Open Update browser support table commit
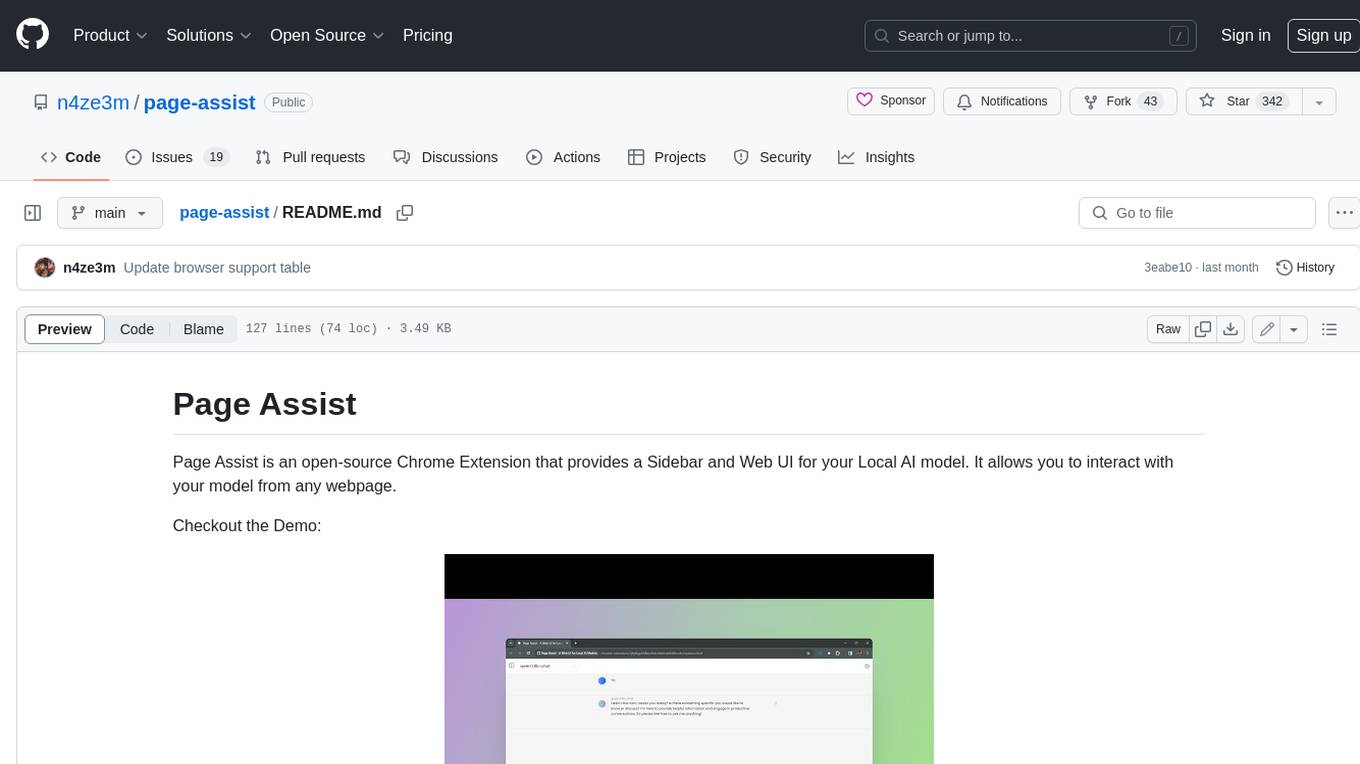 coord(217,267)
